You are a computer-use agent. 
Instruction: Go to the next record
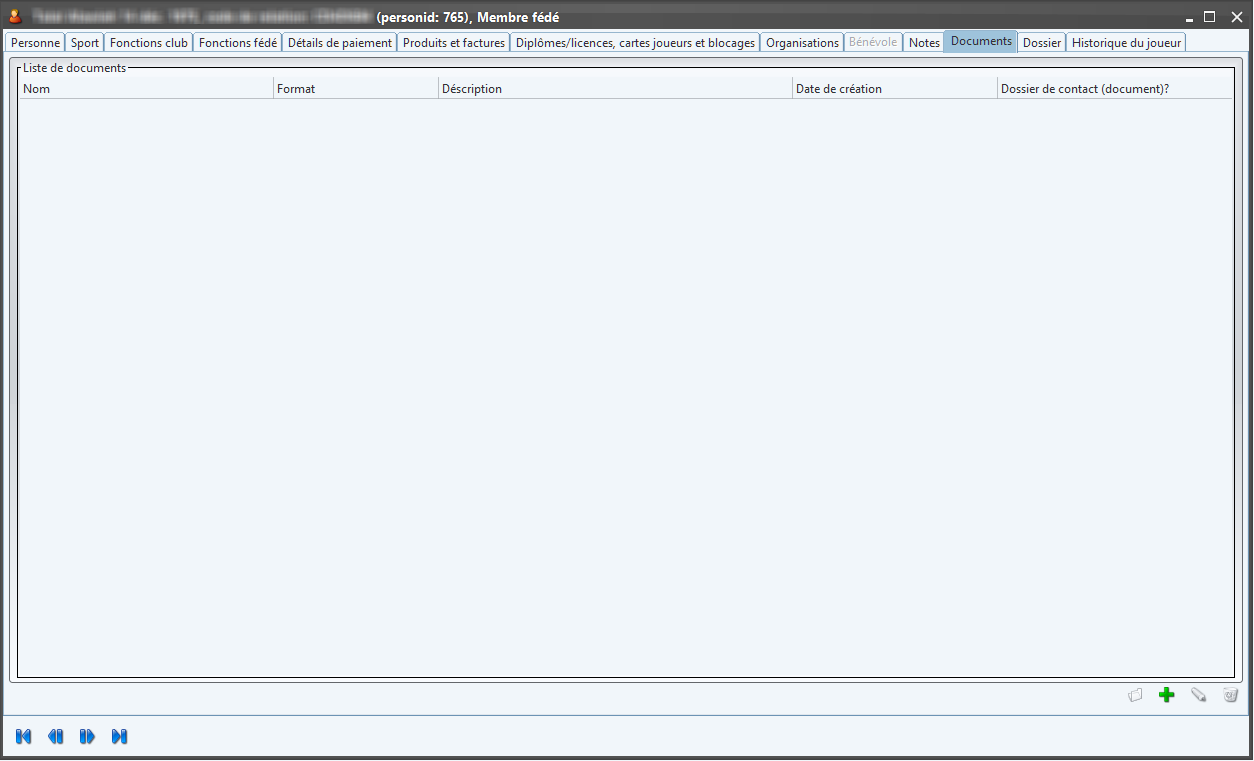88,737
